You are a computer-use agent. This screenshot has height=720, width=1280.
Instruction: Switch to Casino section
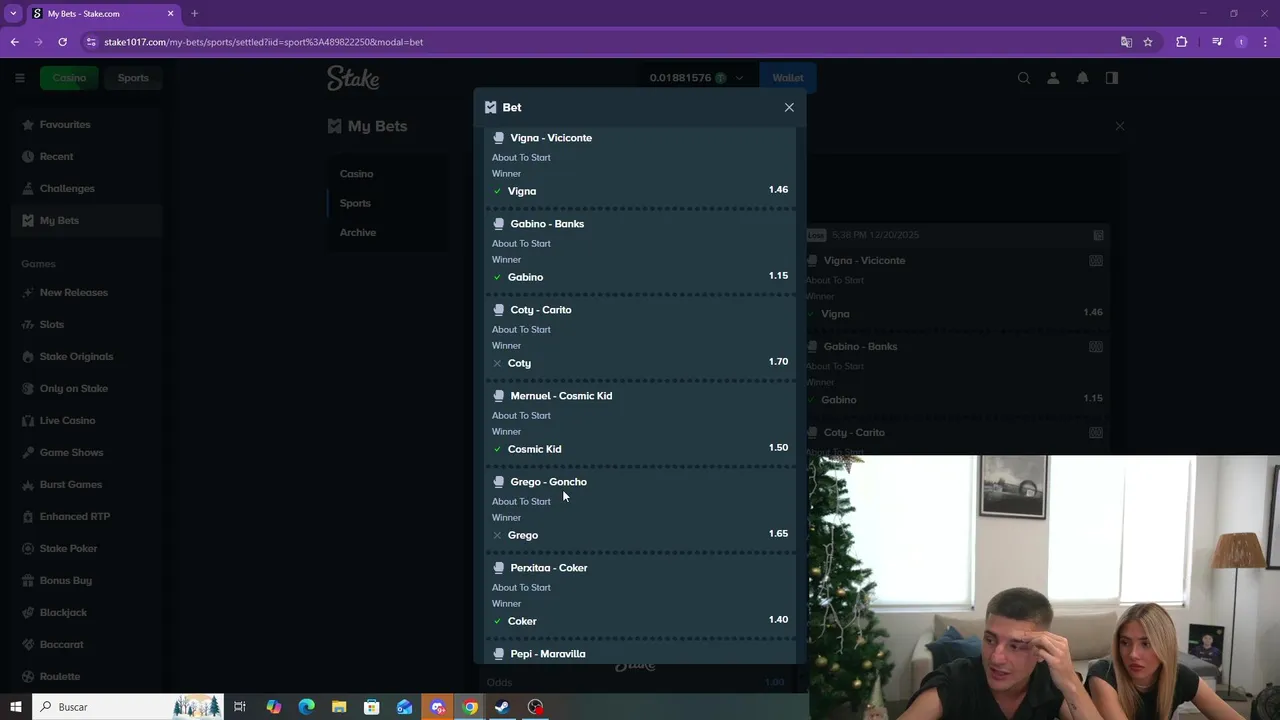click(x=69, y=78)
